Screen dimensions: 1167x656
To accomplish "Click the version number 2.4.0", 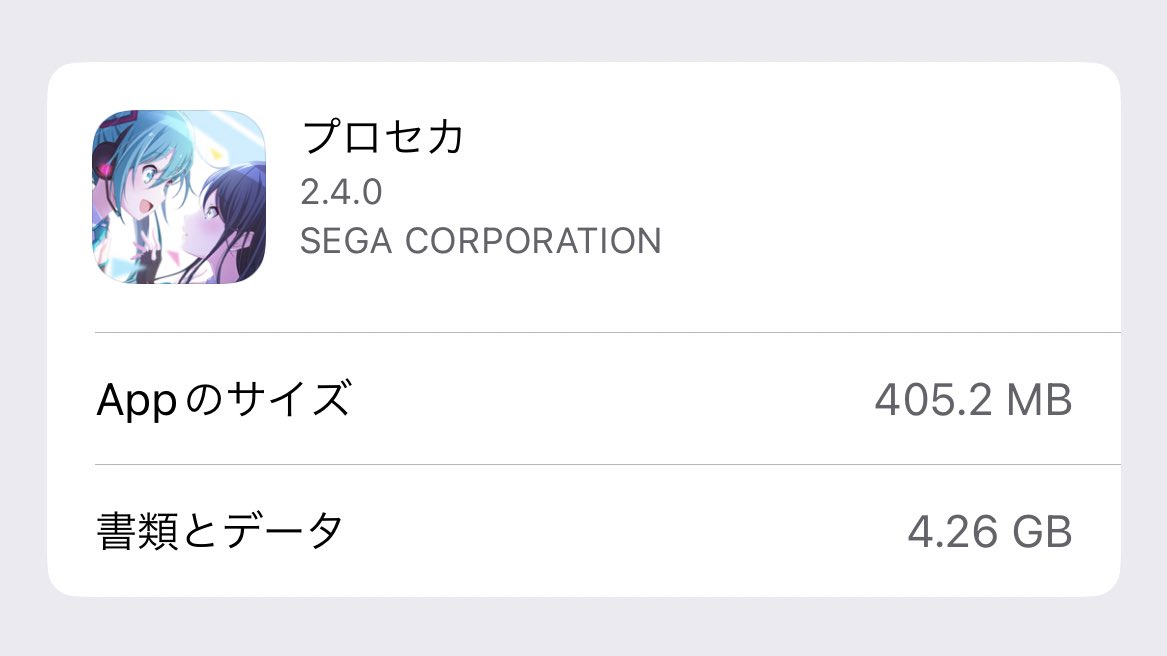I will tap(341, 192).
